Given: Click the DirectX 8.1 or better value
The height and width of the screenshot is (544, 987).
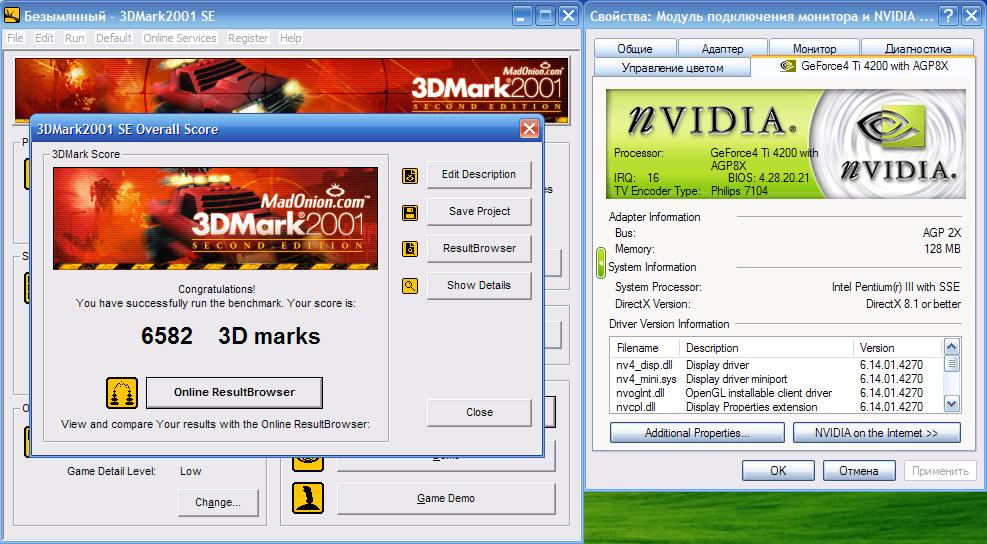Looking at the screenshot, I should tap(913, 304).
